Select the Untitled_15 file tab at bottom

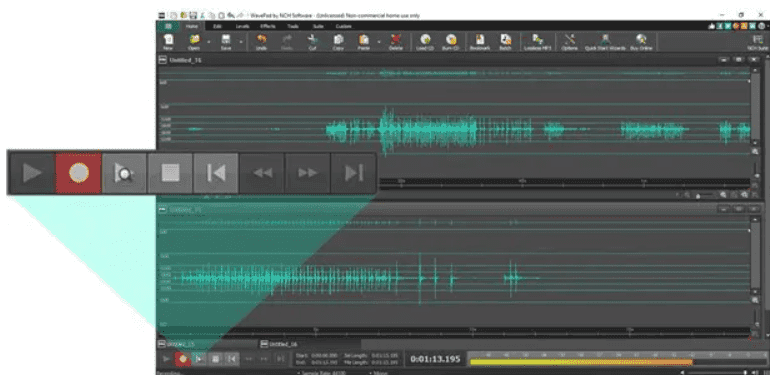point(206,344)
